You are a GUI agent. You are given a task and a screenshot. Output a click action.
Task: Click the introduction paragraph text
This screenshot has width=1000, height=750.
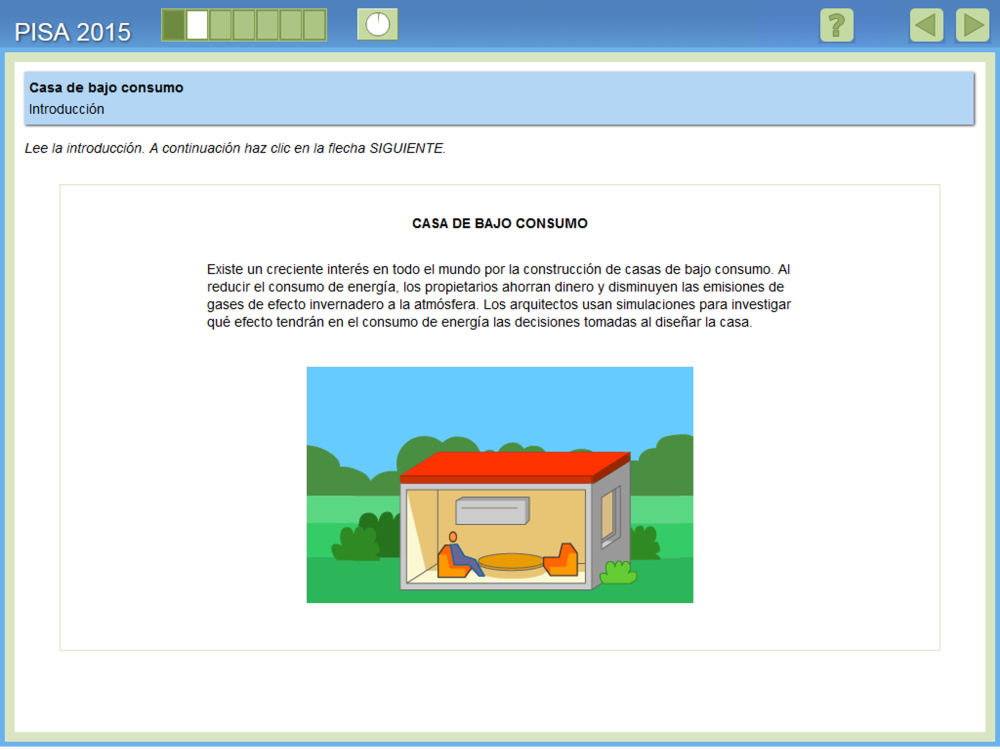pyautogui.click(x=499, y=297)
